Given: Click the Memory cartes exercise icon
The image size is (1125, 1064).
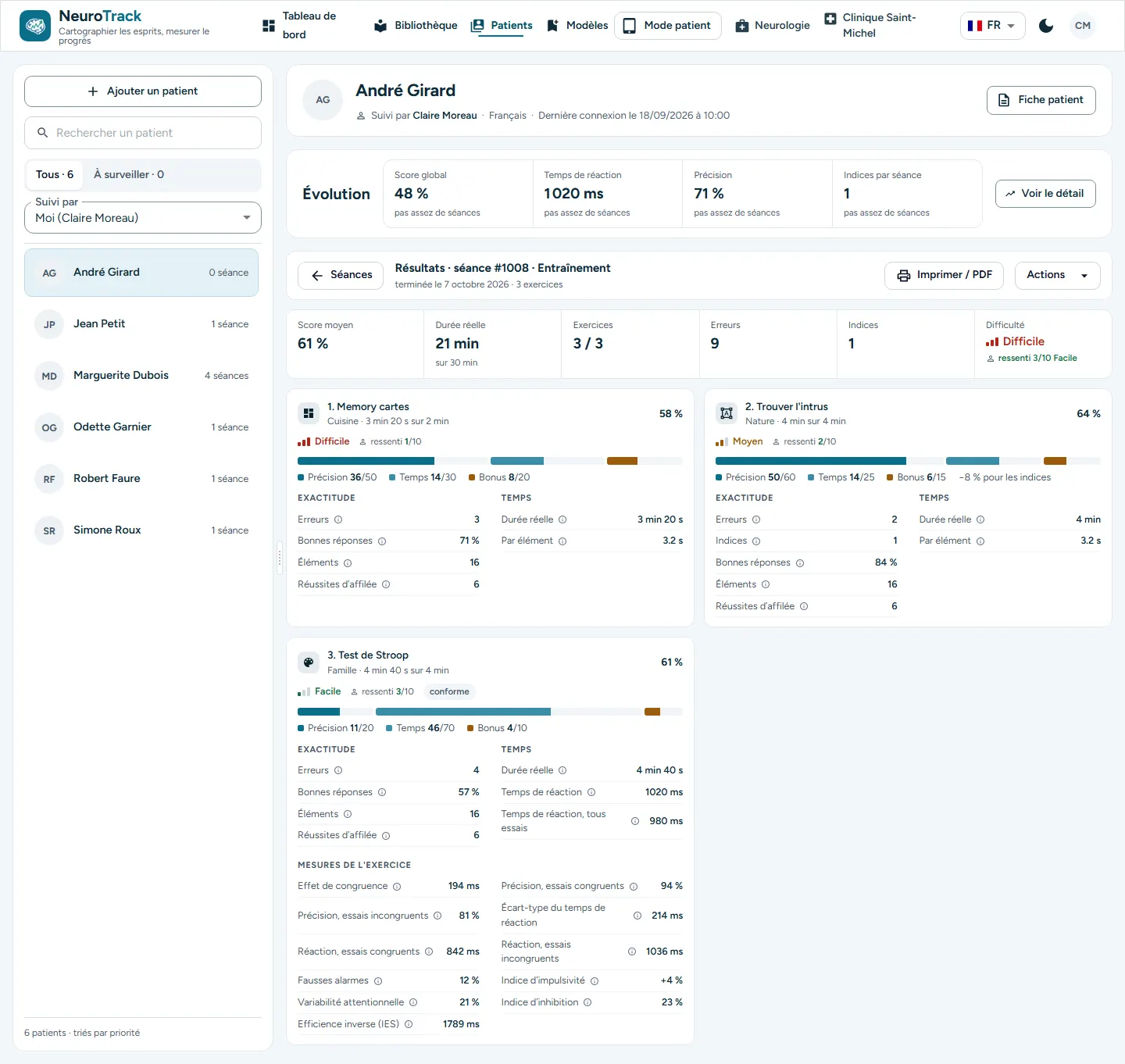Looking at the screenshot, I should coord(309,413).
